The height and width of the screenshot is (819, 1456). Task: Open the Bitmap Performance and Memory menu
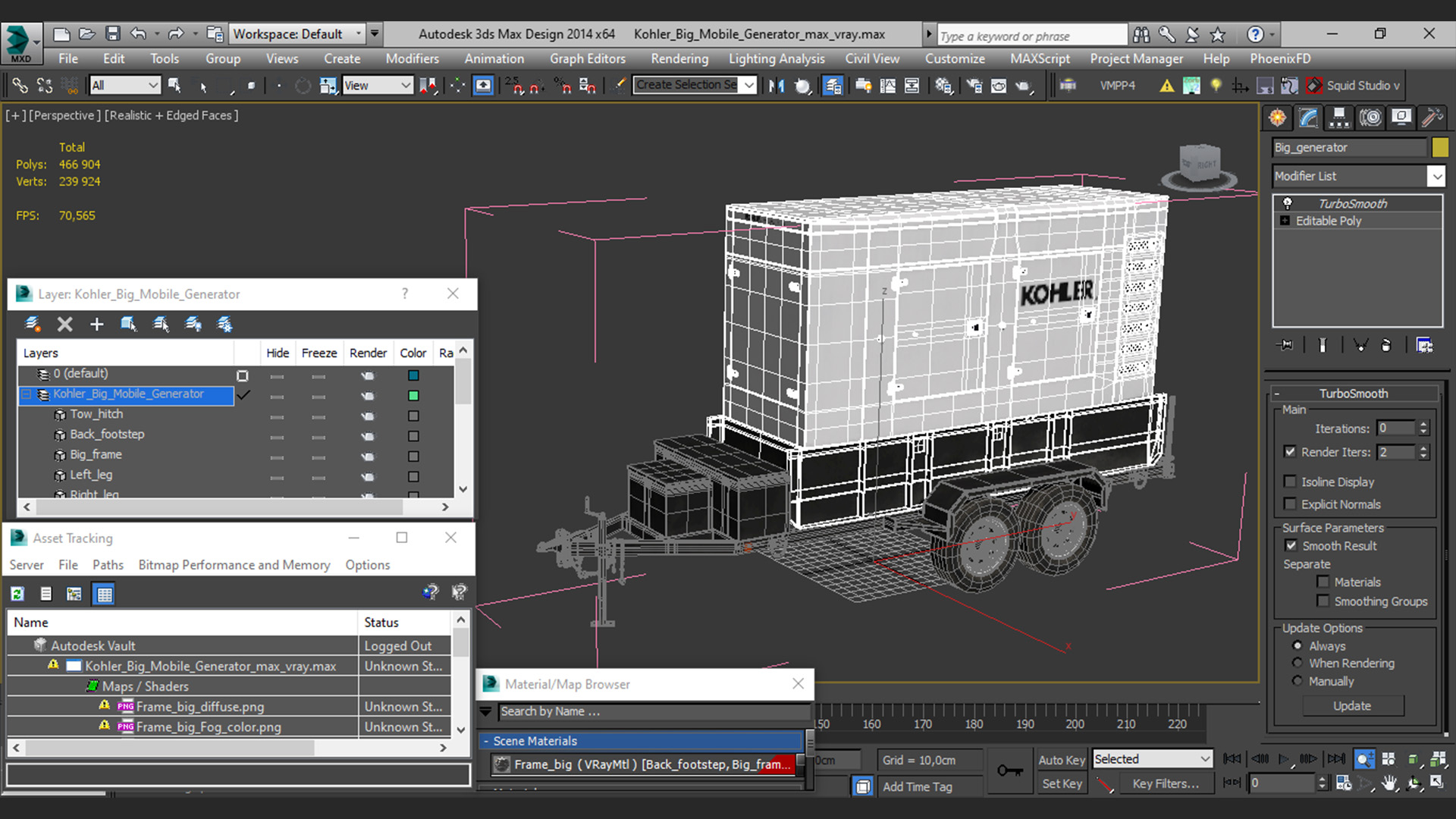pyautogui.click(x=234, y=565)
